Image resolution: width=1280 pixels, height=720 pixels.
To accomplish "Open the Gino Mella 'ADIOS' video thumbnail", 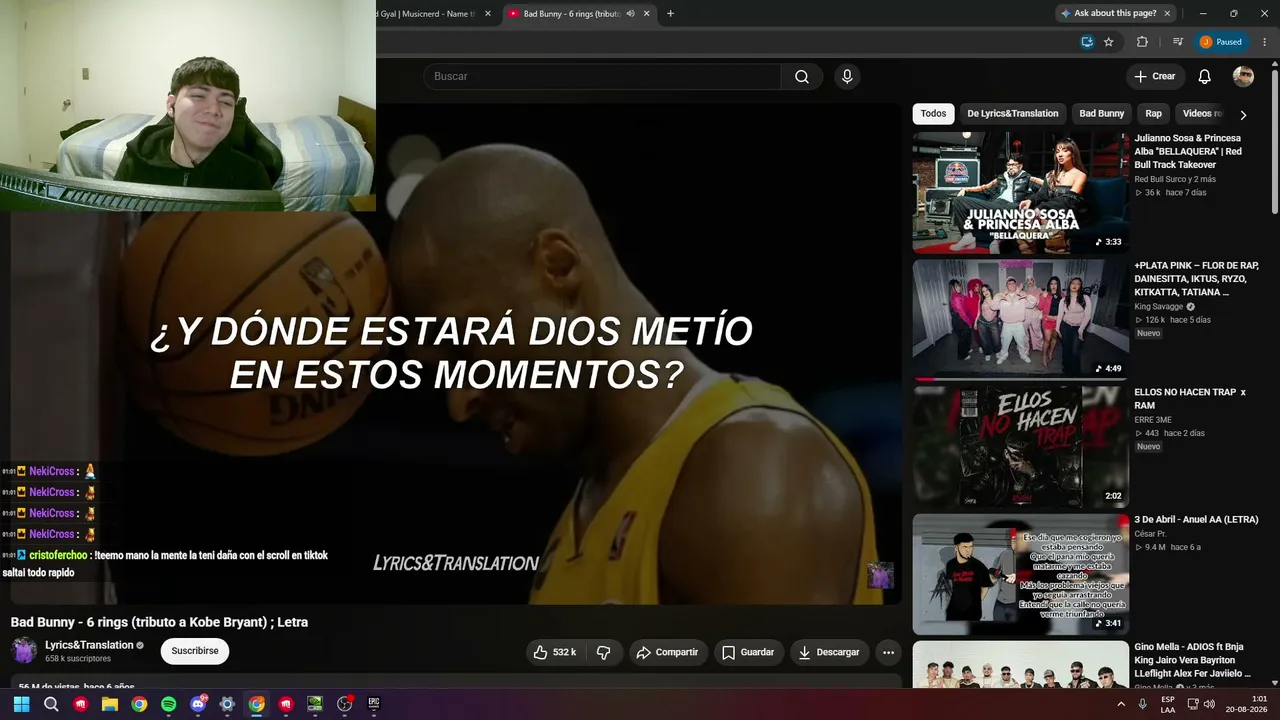I will [x=1020, y=665].
